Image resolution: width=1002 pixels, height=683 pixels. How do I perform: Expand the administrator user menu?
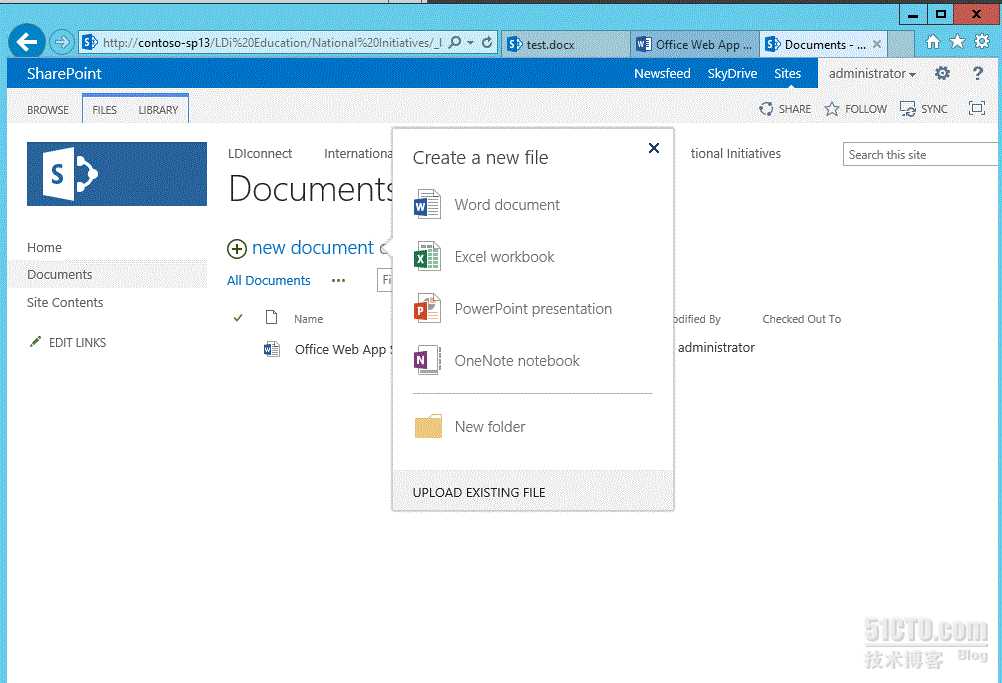pyautogui.click(x=872, y=73)
